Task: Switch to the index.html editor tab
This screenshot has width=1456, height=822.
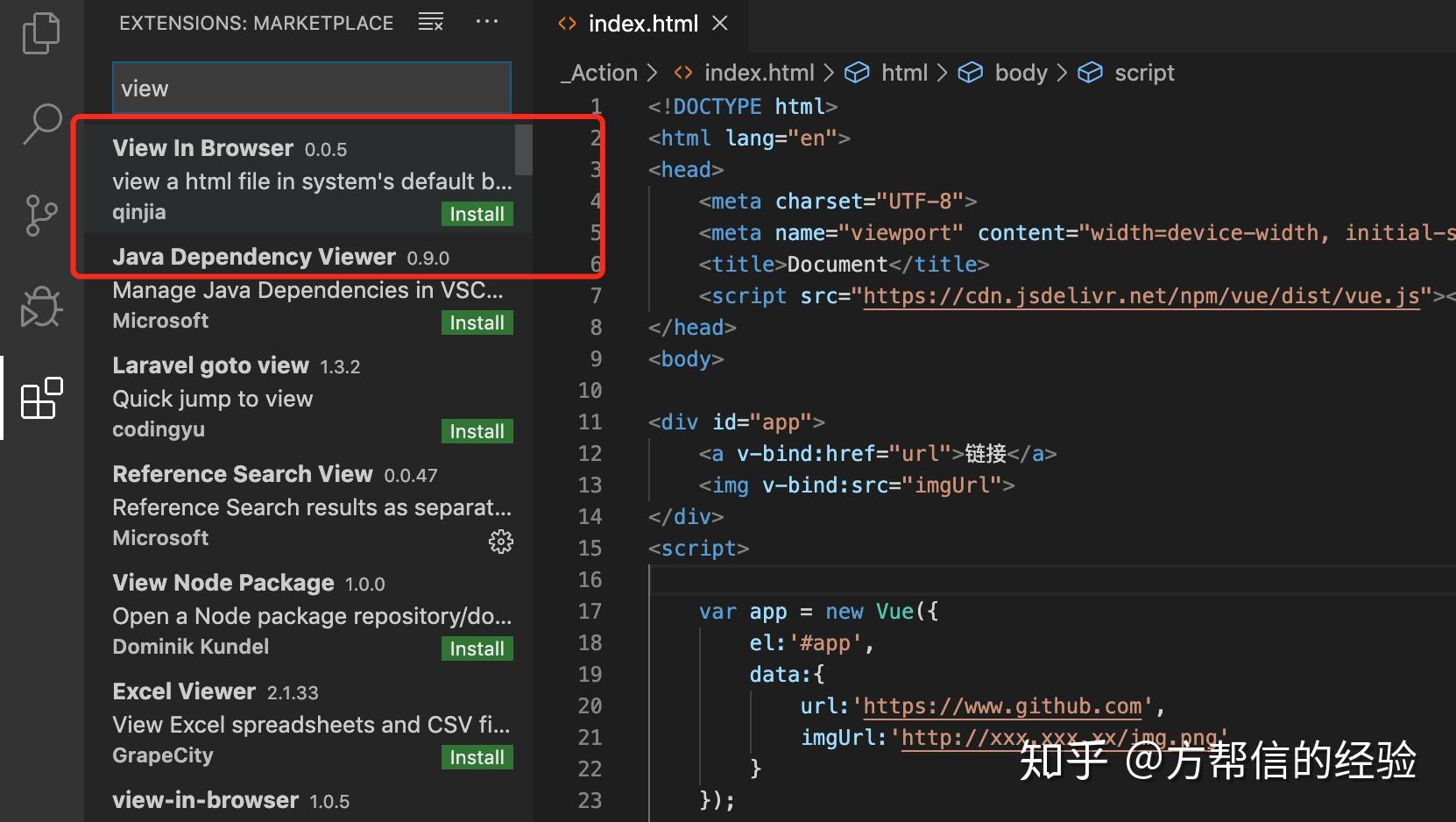Action: (x=644, y=23)
